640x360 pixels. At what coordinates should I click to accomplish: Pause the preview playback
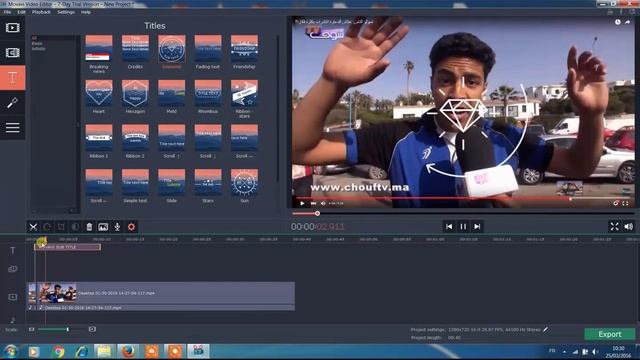point(463,227)
